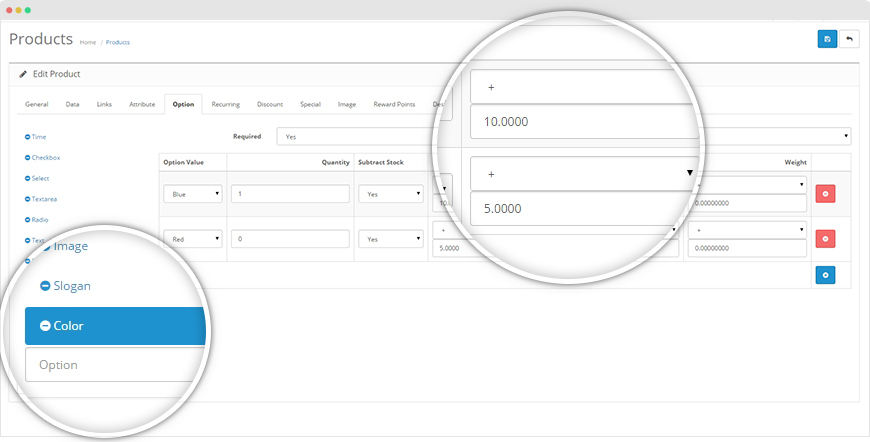
Task: Open weight prefix dropdown in Red row
Action: [747, 230]
